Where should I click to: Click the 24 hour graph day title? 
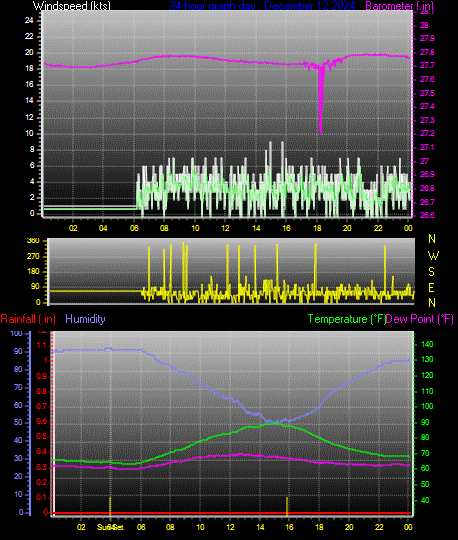pyautogui.click(x=262, y=6)
